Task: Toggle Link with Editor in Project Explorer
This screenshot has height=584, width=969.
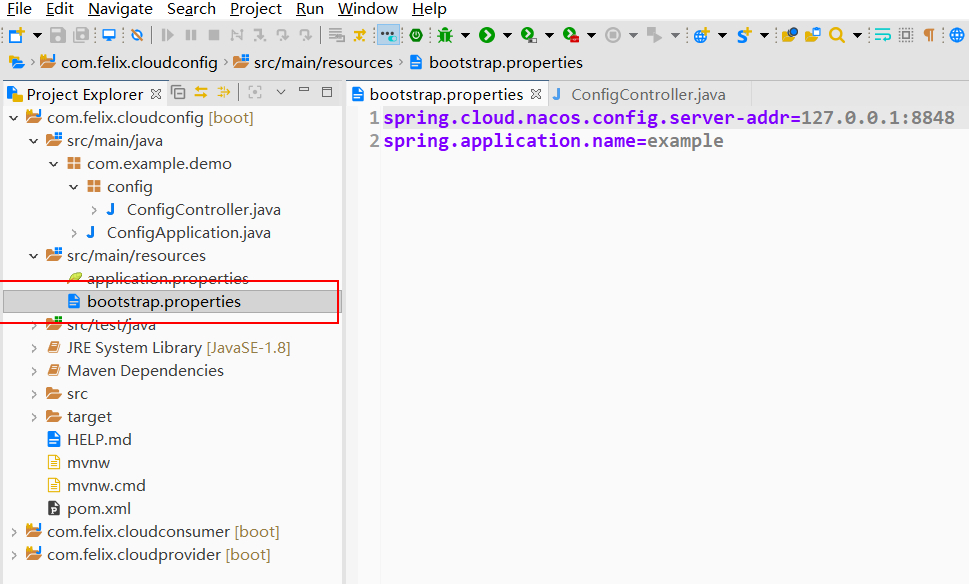Action: click(x=201, y=93)
